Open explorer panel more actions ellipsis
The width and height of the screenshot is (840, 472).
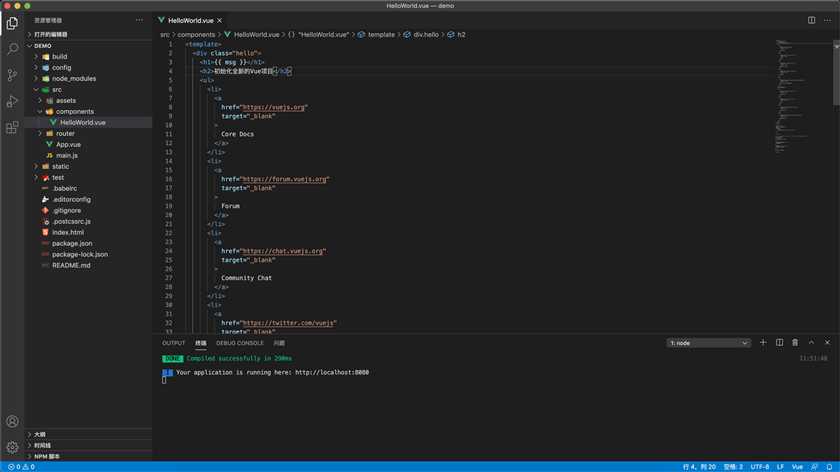(139, 20)
